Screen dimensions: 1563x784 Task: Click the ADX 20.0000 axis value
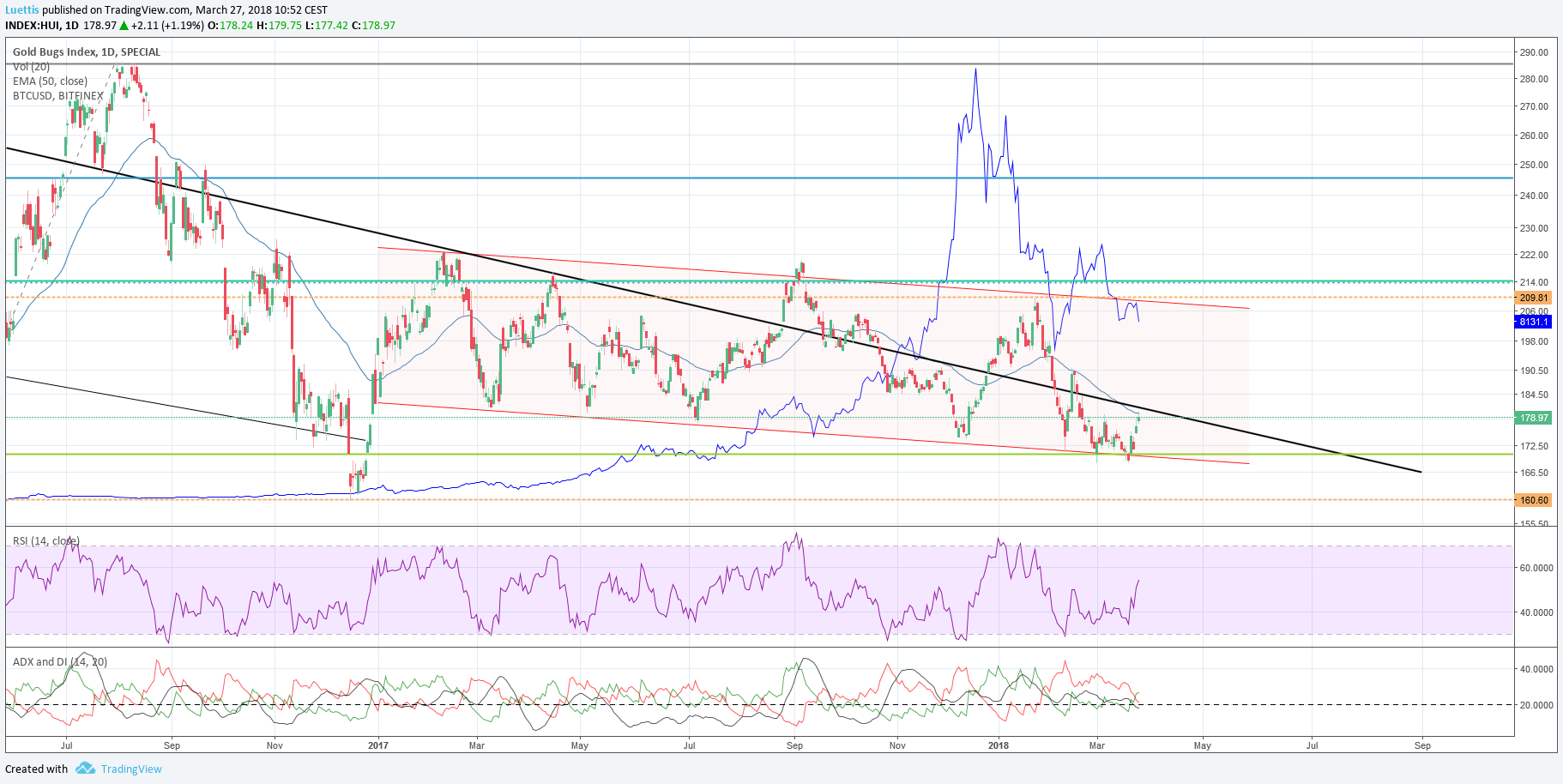coord(1536,705)
